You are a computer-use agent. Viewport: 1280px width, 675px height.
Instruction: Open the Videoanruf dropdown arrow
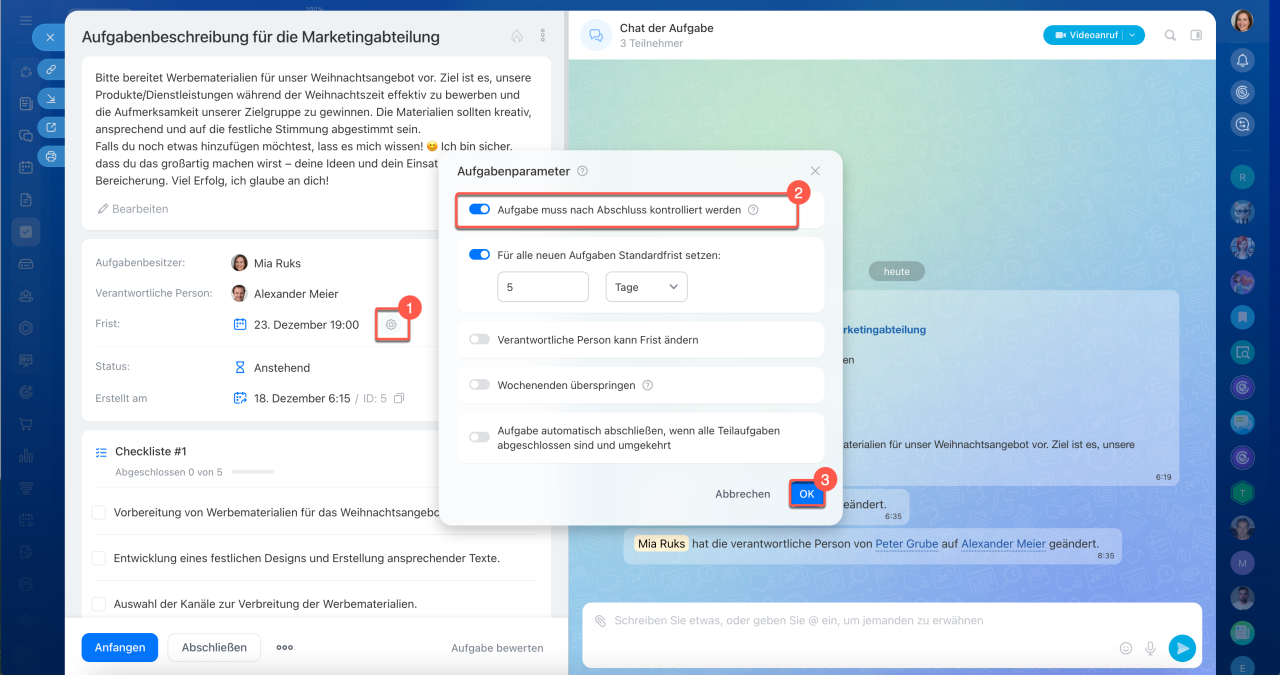click(1133, 35)
